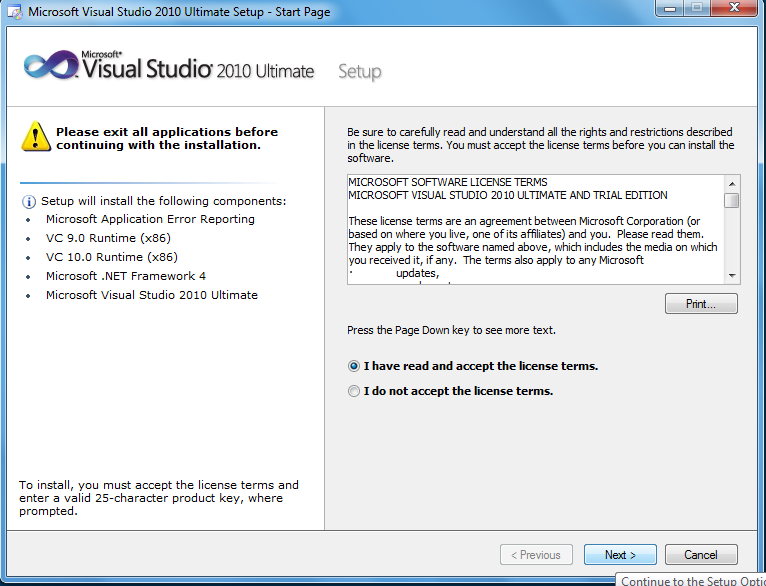Minimize the setup window
Viewport: 766px width, 586px height.
pyautogui.click(x=671, y=8)
